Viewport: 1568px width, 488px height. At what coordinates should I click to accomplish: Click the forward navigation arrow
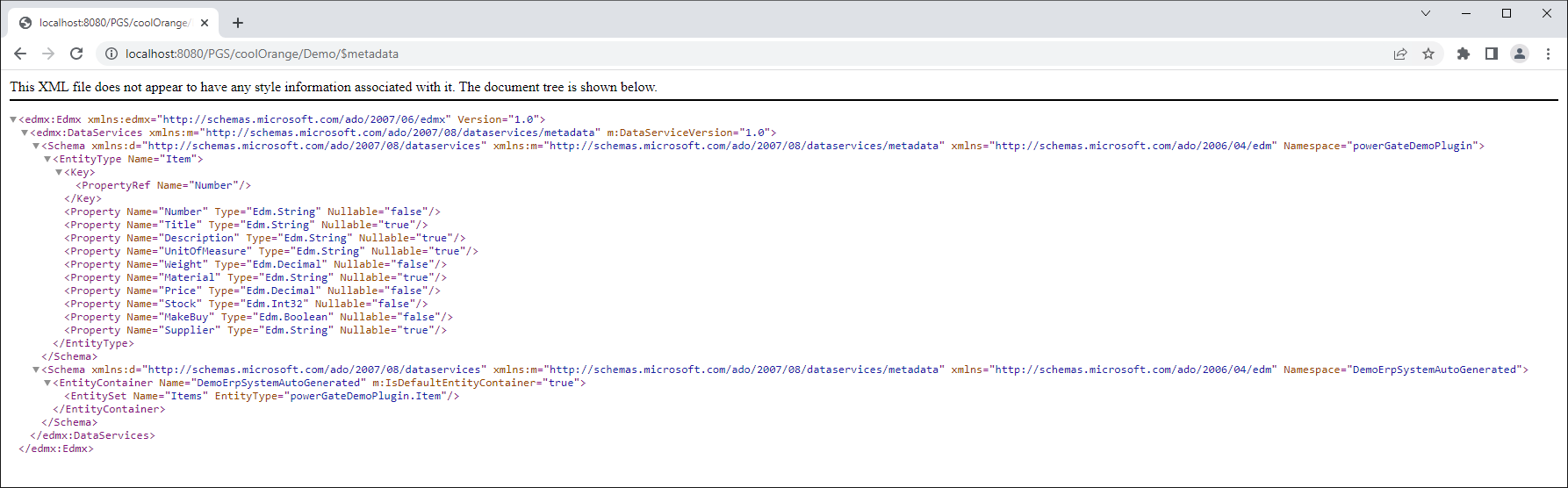coord(48,54)
